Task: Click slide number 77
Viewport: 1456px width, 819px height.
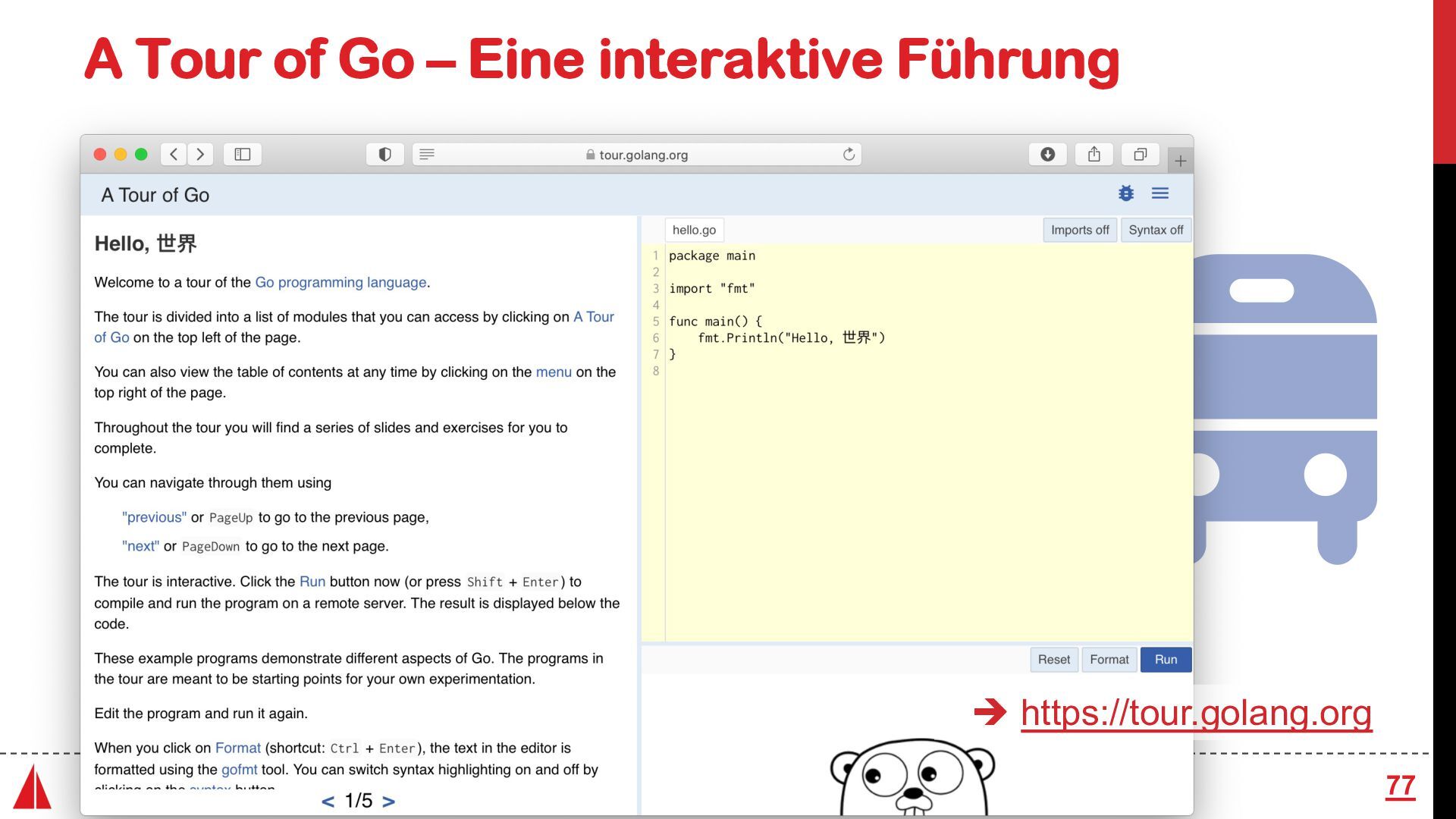Action: pyautogui.click(x=1401, y=786)
